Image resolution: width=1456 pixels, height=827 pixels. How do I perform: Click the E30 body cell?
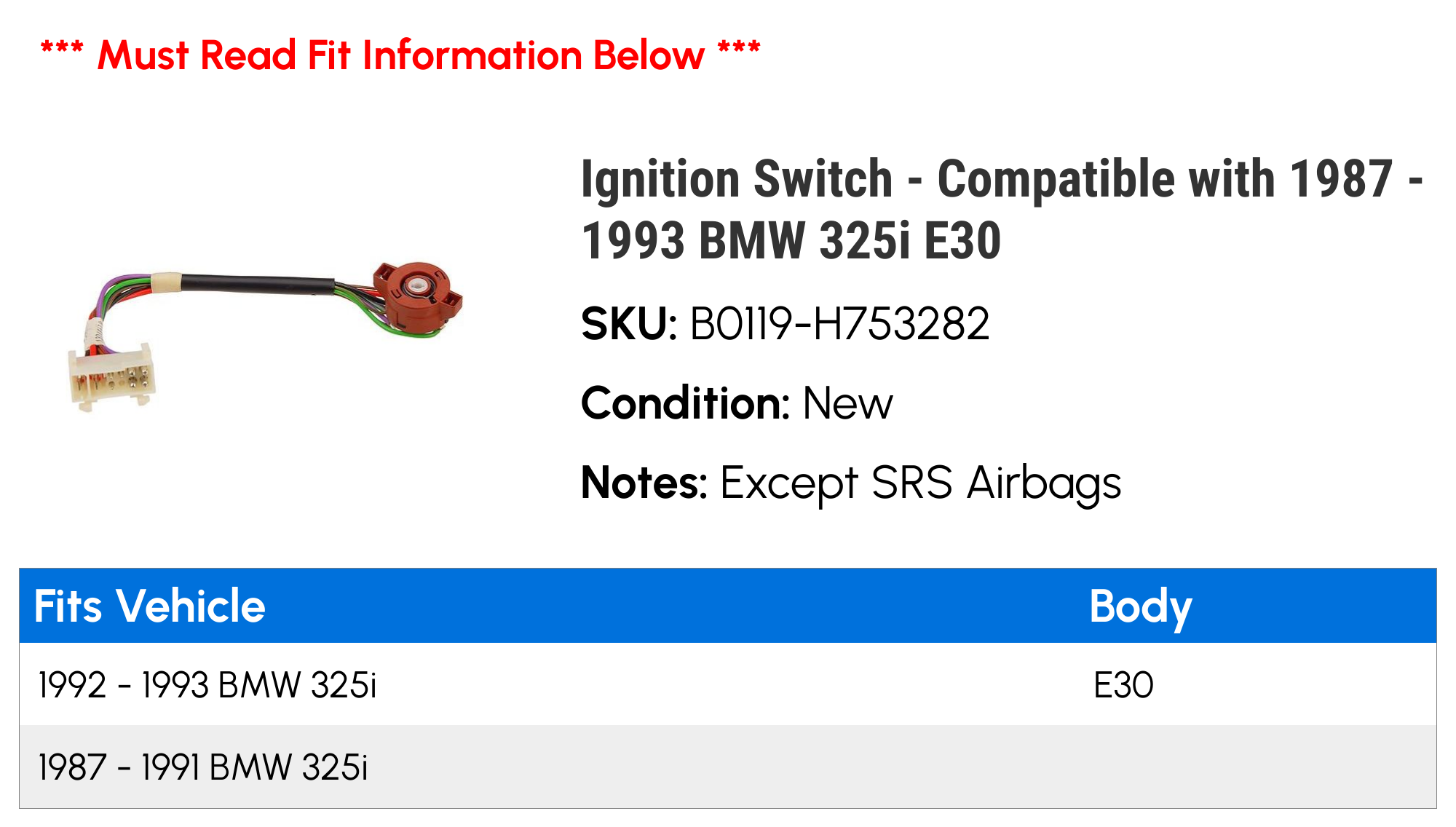click(1123, 685)
